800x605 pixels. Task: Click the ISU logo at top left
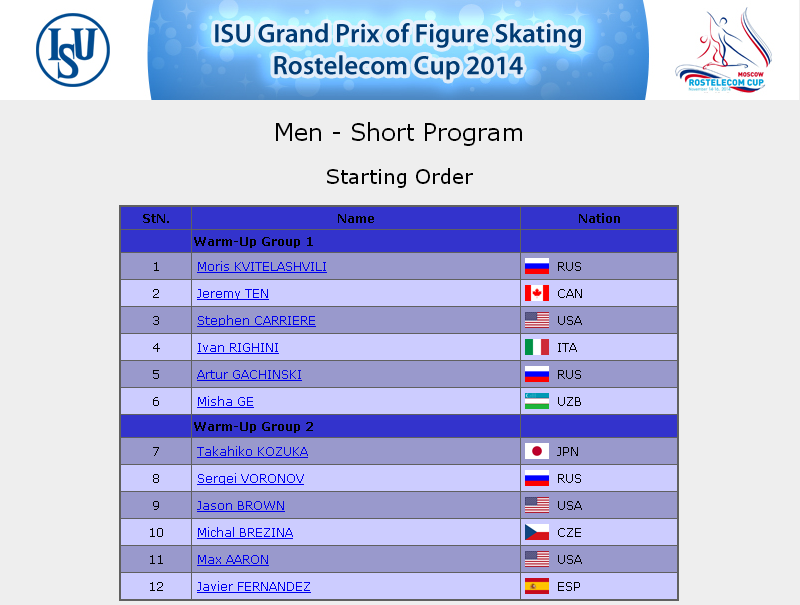point(73,50)
